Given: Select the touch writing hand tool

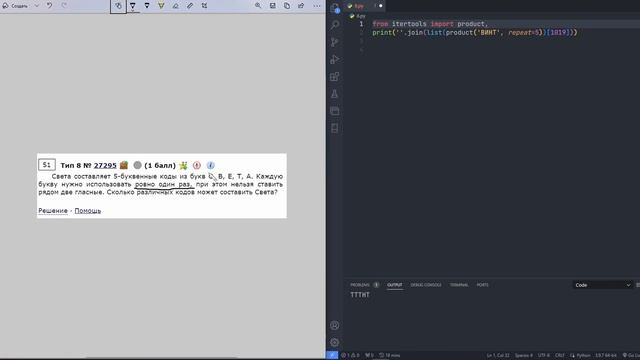Looking at the screenshot, I should [x=118, y=6].
